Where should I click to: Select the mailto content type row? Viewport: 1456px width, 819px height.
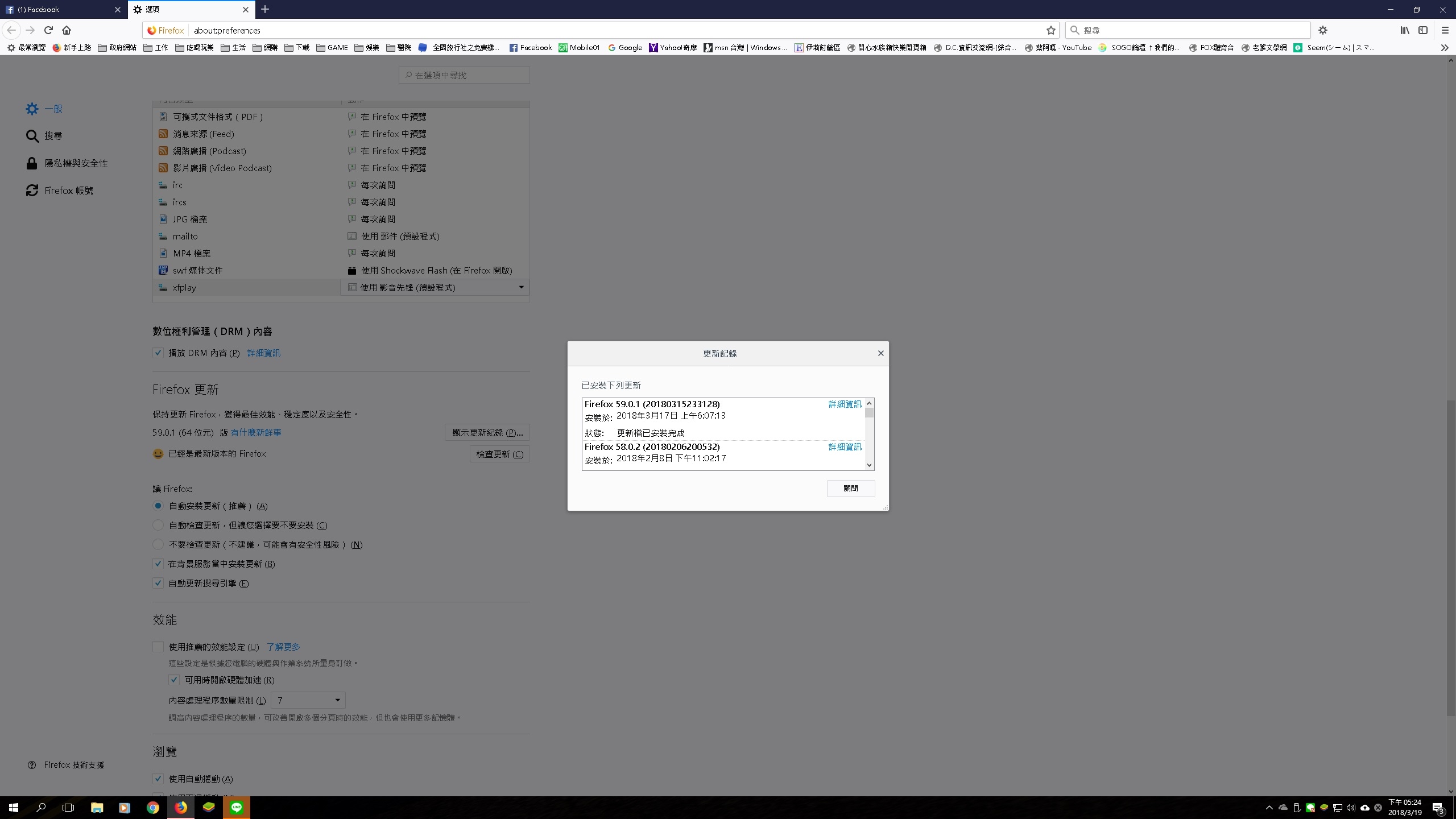[341, 236]
